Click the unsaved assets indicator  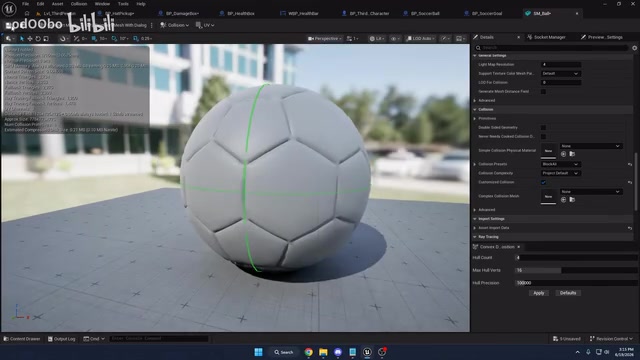coord(567,339)
